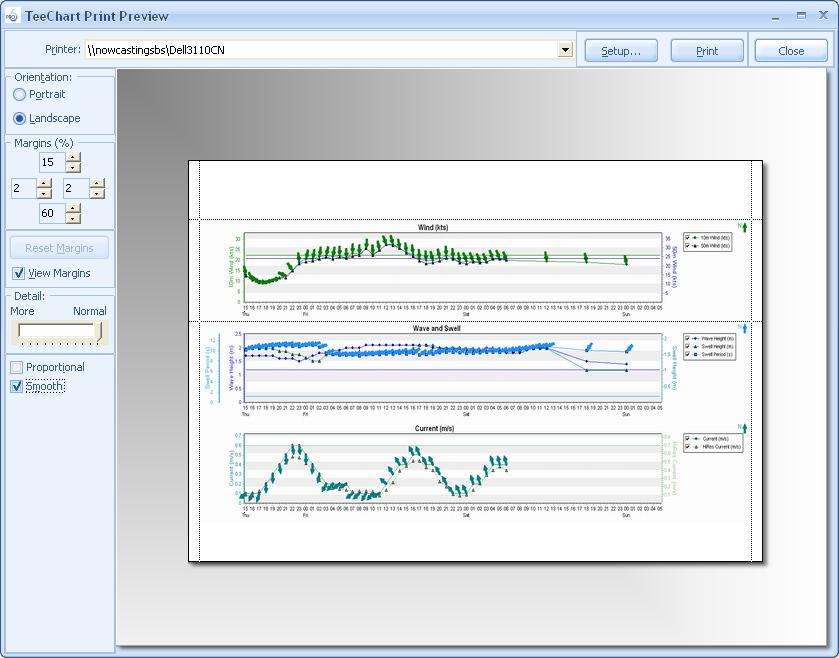The height and width of the screenshot is (658, 839).
Task: Click the Wave and Swell chart title
Action: click(x=436, y=328)
